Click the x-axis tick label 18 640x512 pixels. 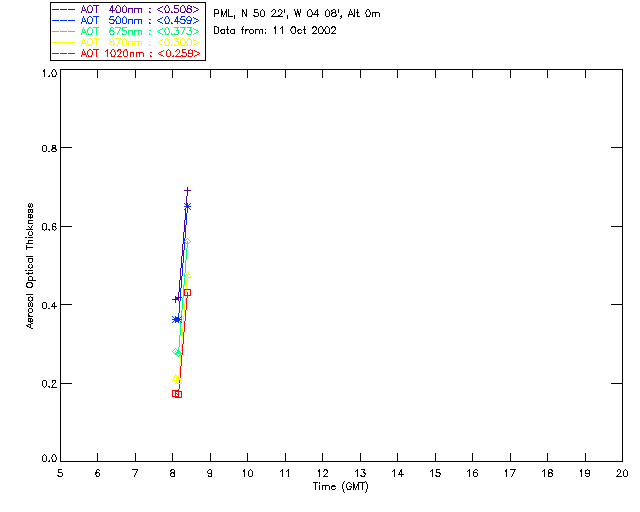(548, 474)
